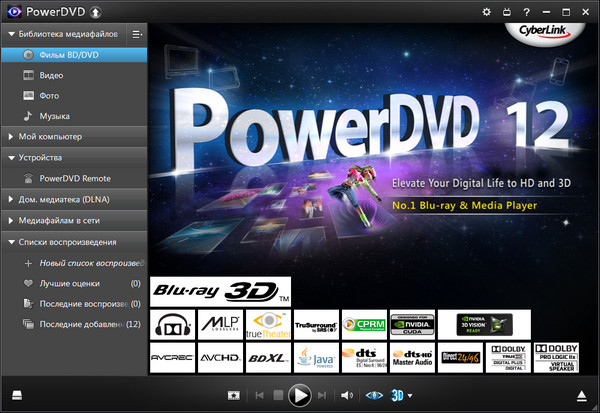This screenshot has width=600, height=413.
Task: Switch to TV (cinema) mode icon
Action: [507, 12]
